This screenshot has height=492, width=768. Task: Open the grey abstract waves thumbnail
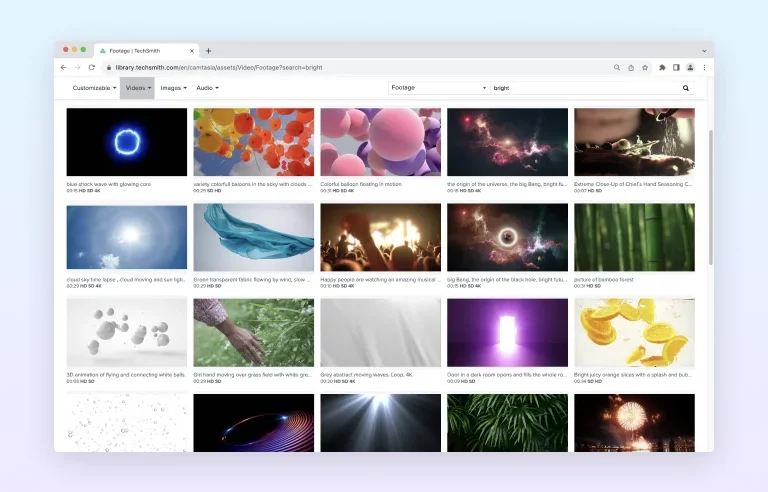[x=381, y=333]
